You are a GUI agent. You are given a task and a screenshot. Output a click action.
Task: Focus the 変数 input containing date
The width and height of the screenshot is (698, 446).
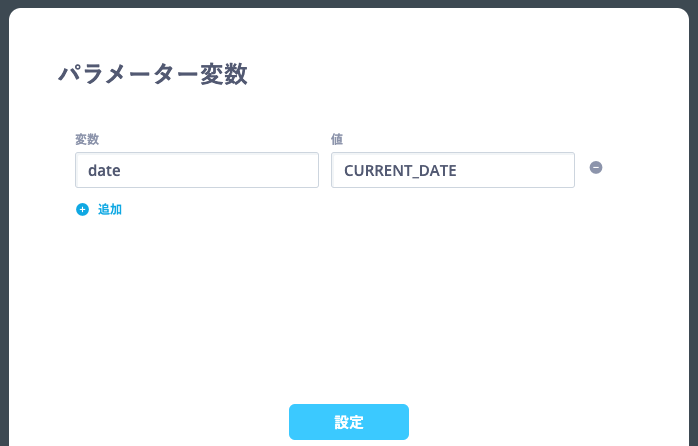click(197, 170)
